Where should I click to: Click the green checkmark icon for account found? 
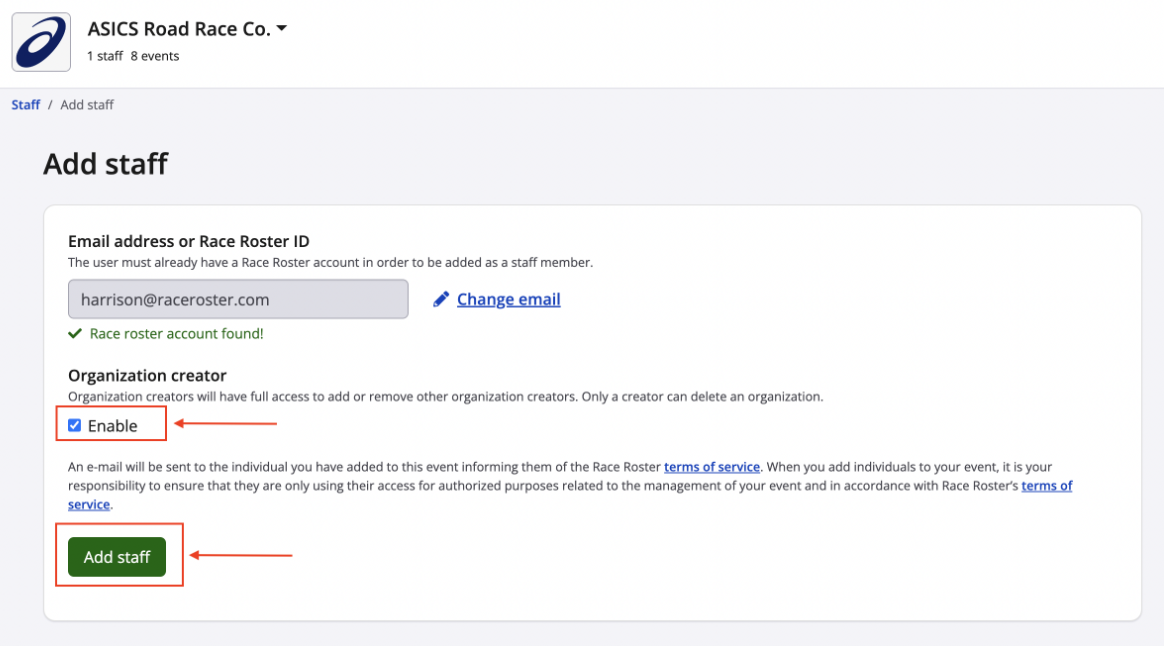(75, 334)
